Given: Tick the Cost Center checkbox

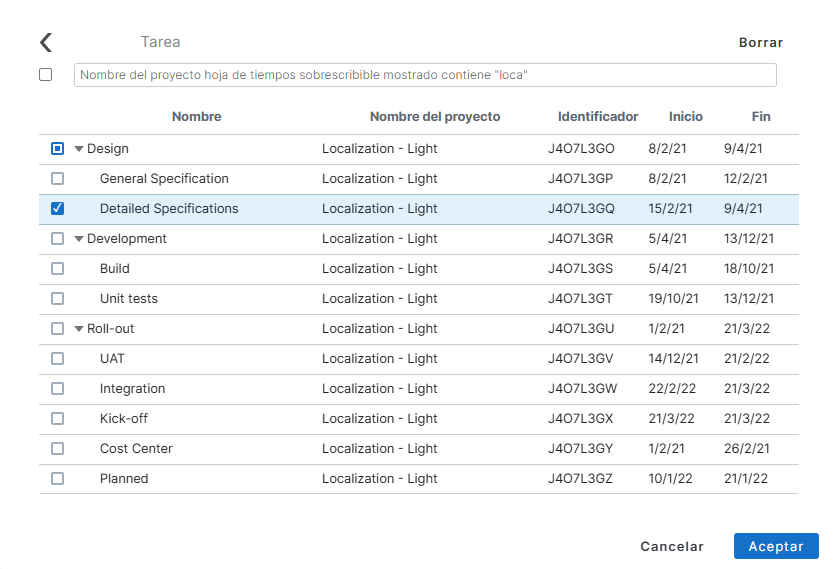Looking at the screenshot, I should click(x=57, y=449).
